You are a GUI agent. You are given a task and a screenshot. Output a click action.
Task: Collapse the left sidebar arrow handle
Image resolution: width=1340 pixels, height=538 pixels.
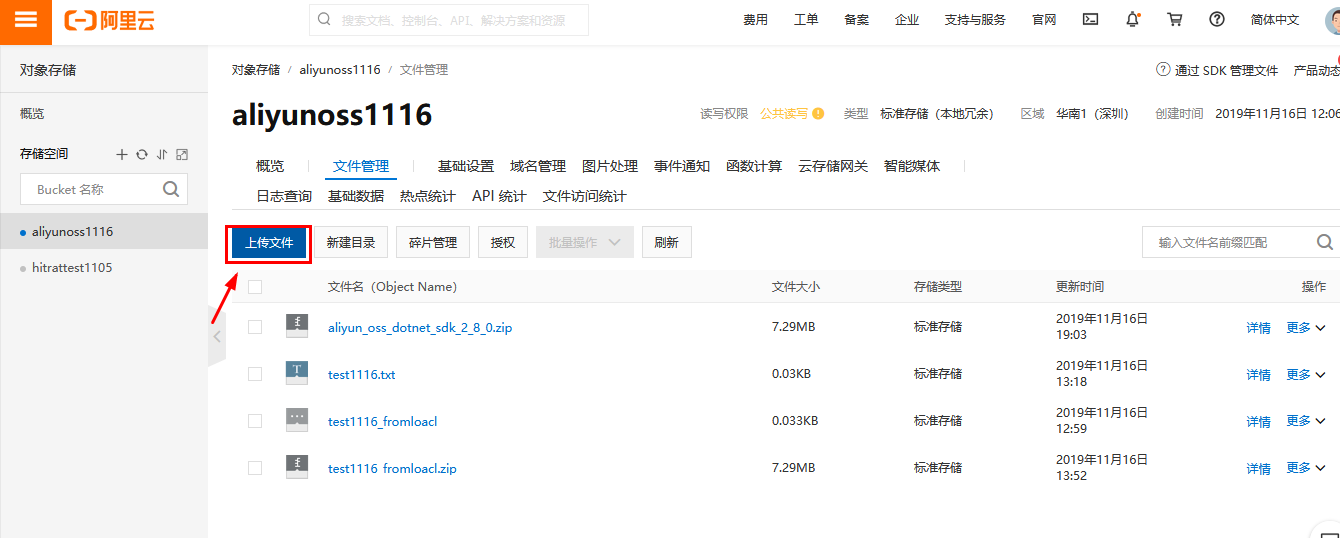pos(217,337)
